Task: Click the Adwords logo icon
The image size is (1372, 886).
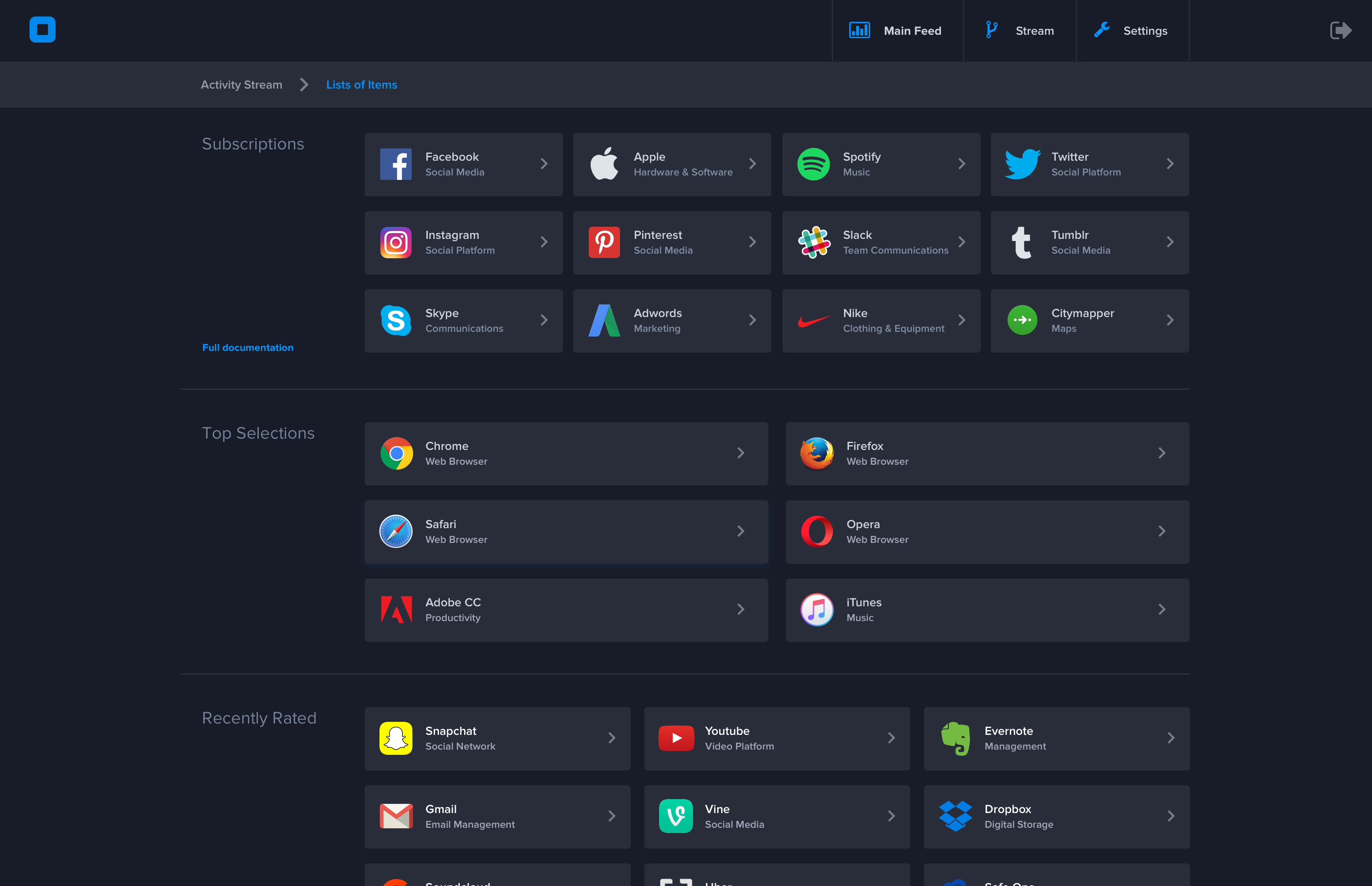Action: pyautogui.click(x=604, y=321)
